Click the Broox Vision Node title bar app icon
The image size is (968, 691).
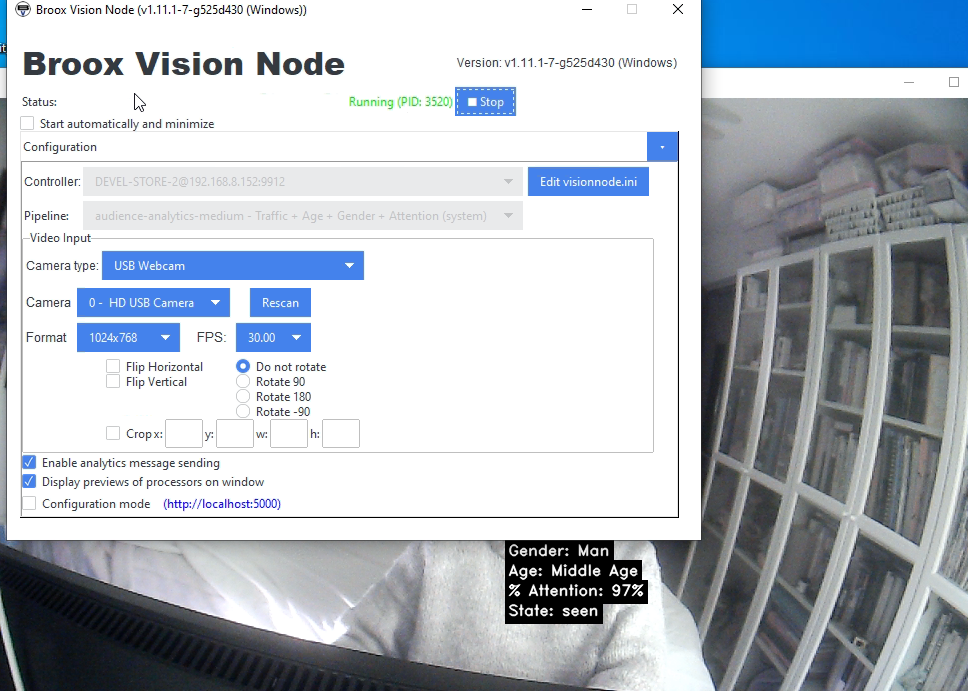click(x=22, y=10)
